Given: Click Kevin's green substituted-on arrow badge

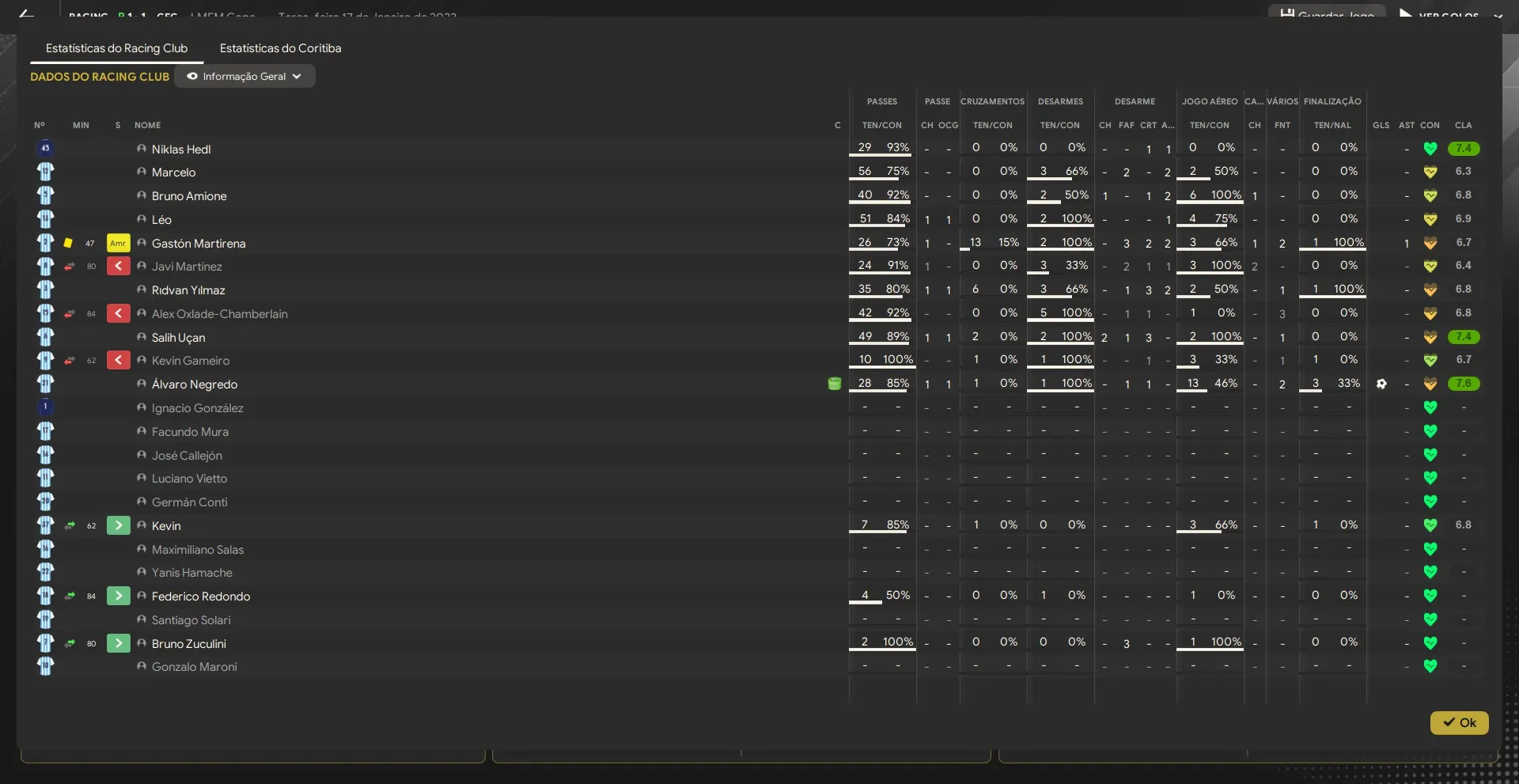Looking at the screenshot, I should (118, 526).
